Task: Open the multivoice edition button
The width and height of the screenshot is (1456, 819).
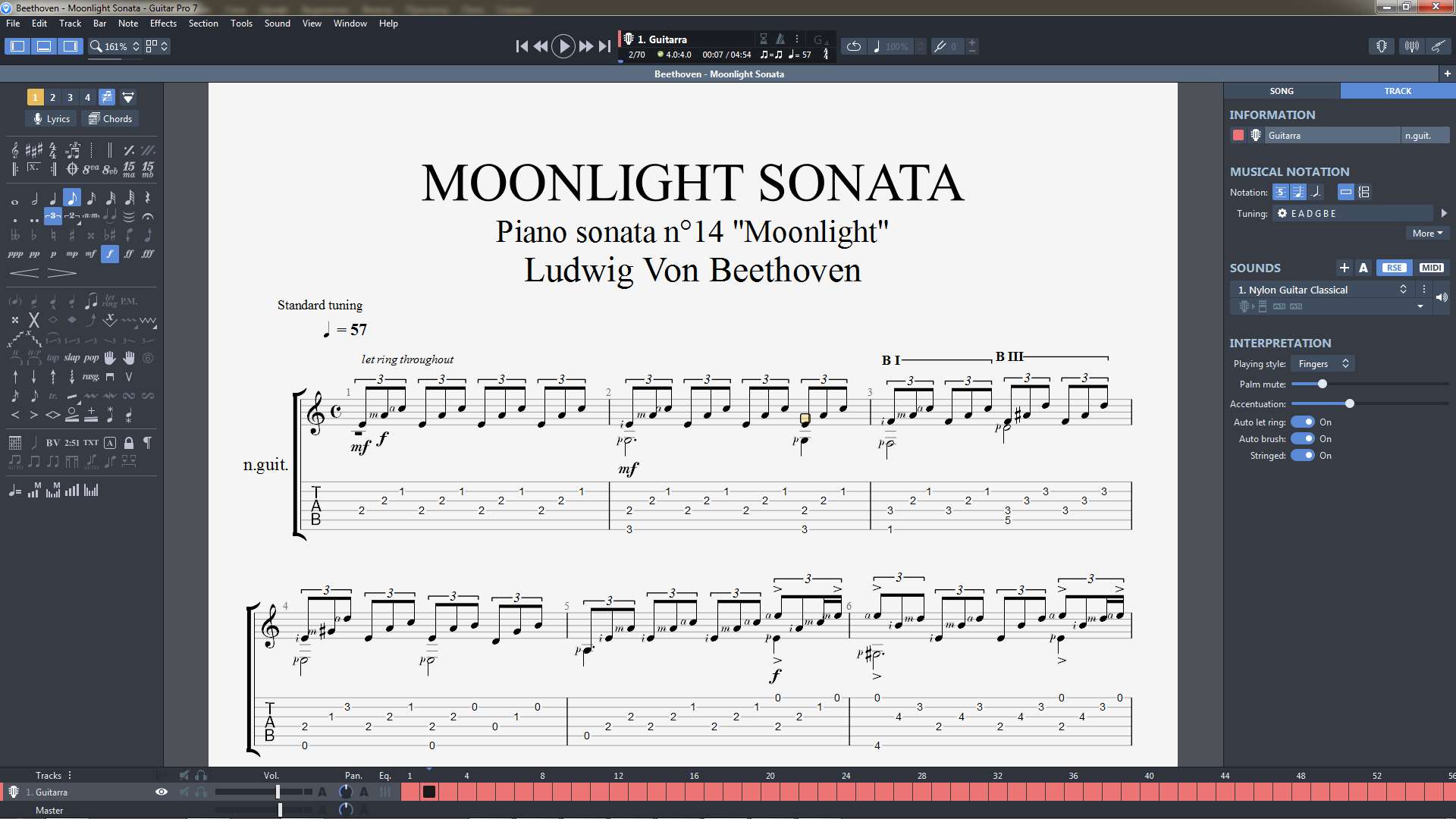Action: click(x=107, y=97)
